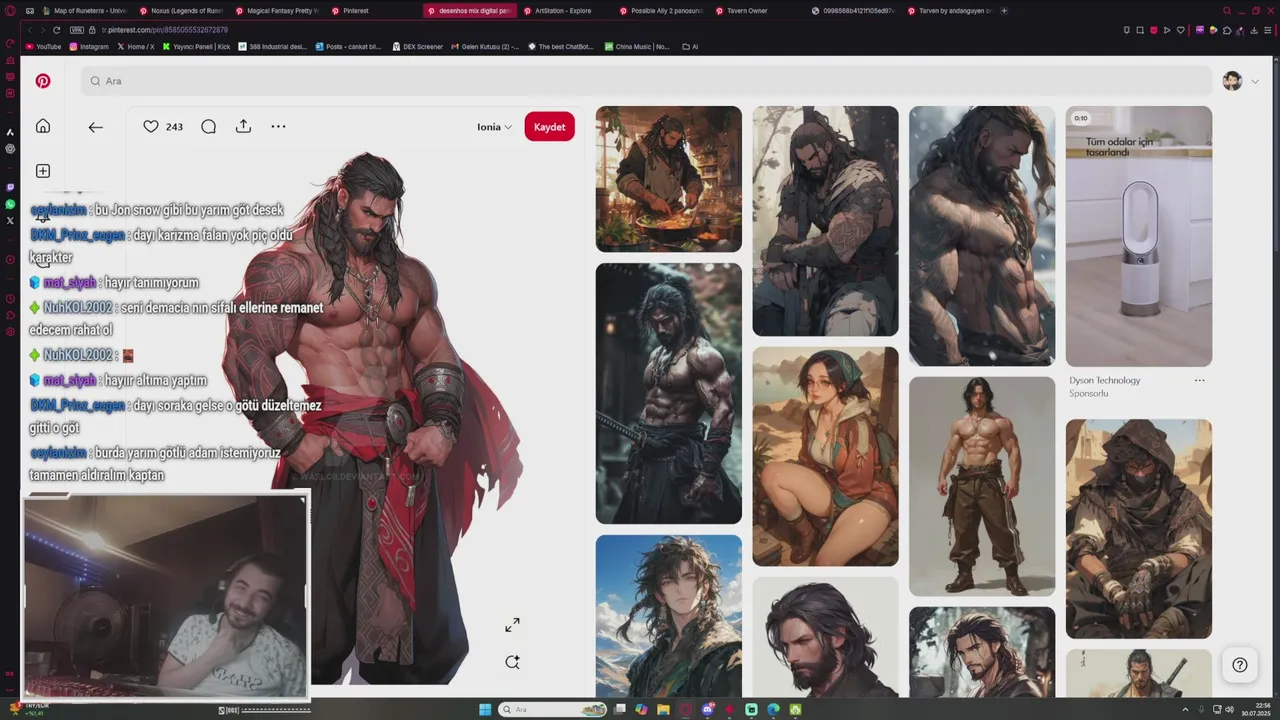The image size is (1280, 720).
Task: Show hidden tray icons chevron
Action: (1185, 709)
